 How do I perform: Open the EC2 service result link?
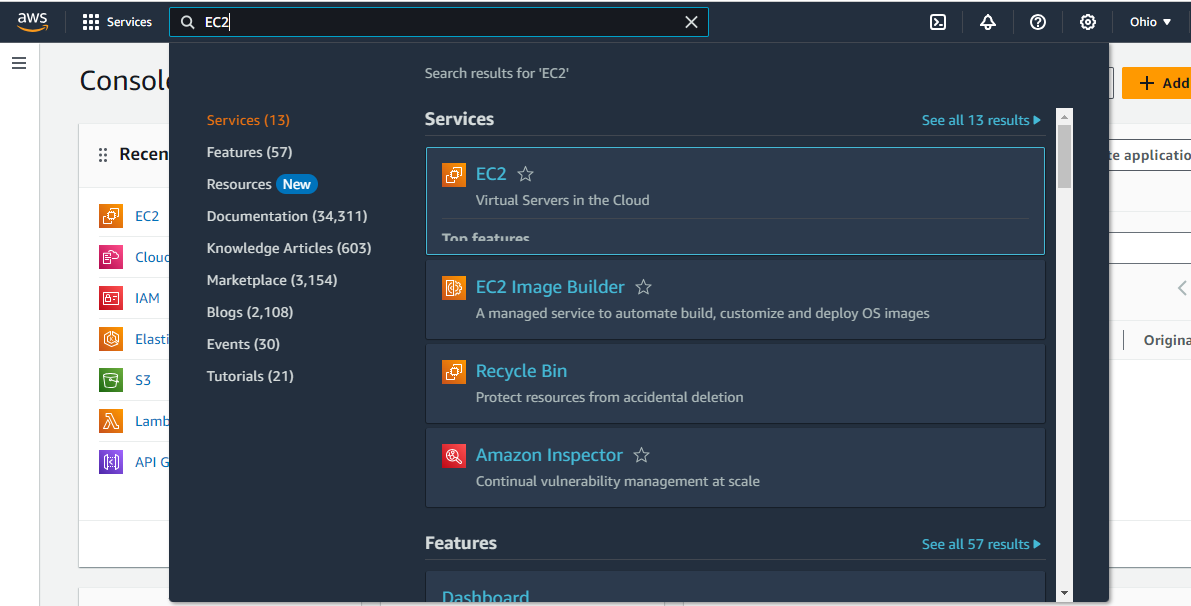tap(491, 174)
